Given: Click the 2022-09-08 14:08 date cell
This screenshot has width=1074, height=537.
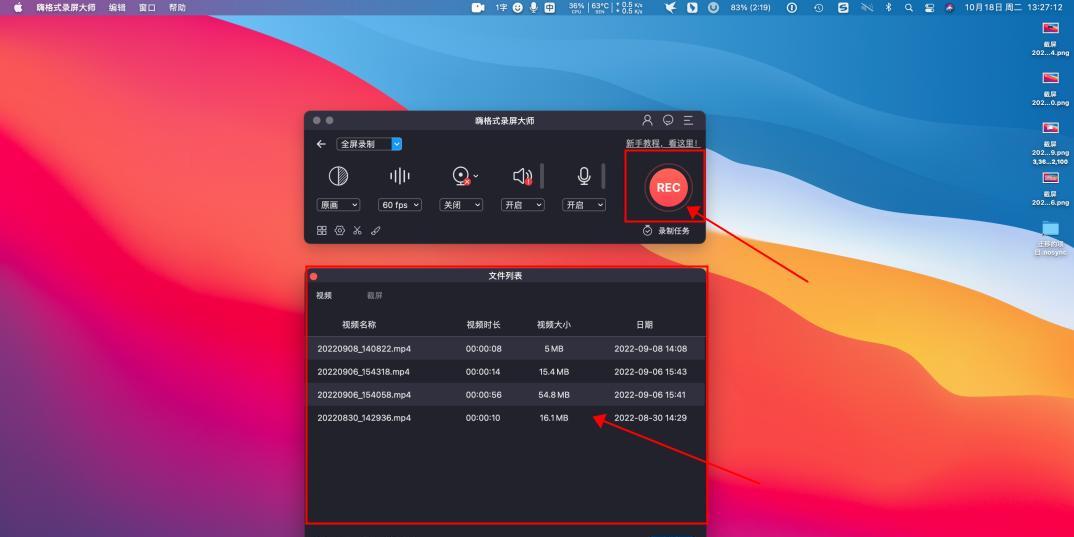Looking at the screenshot, I should pos(650,349).
